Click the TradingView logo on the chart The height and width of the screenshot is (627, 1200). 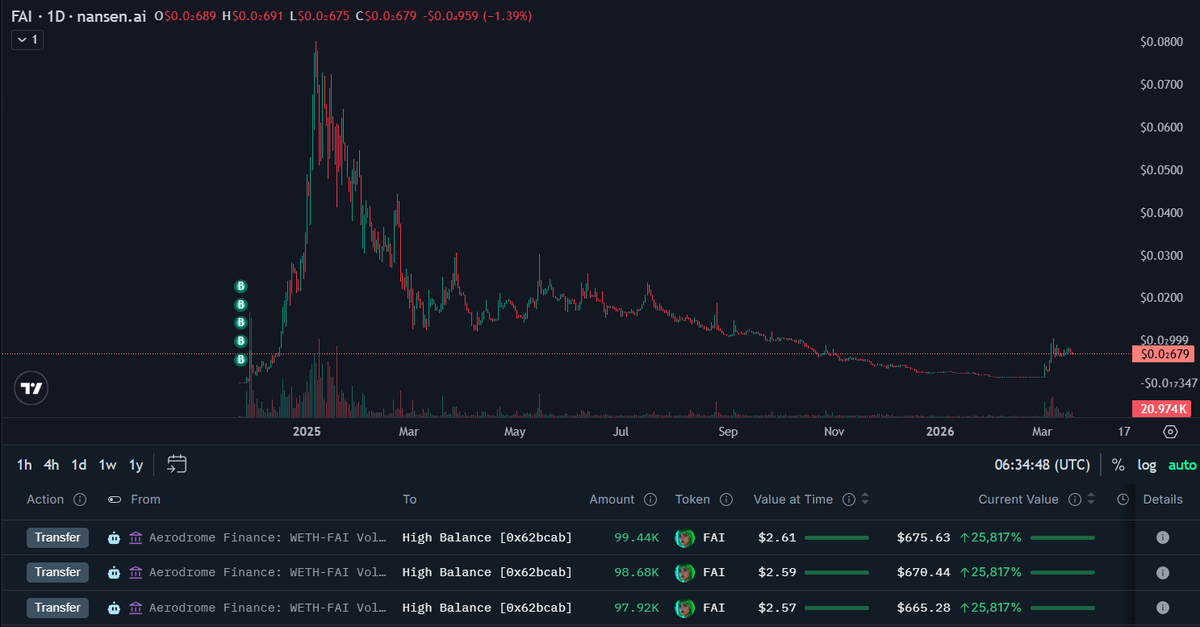pos(32,388)
